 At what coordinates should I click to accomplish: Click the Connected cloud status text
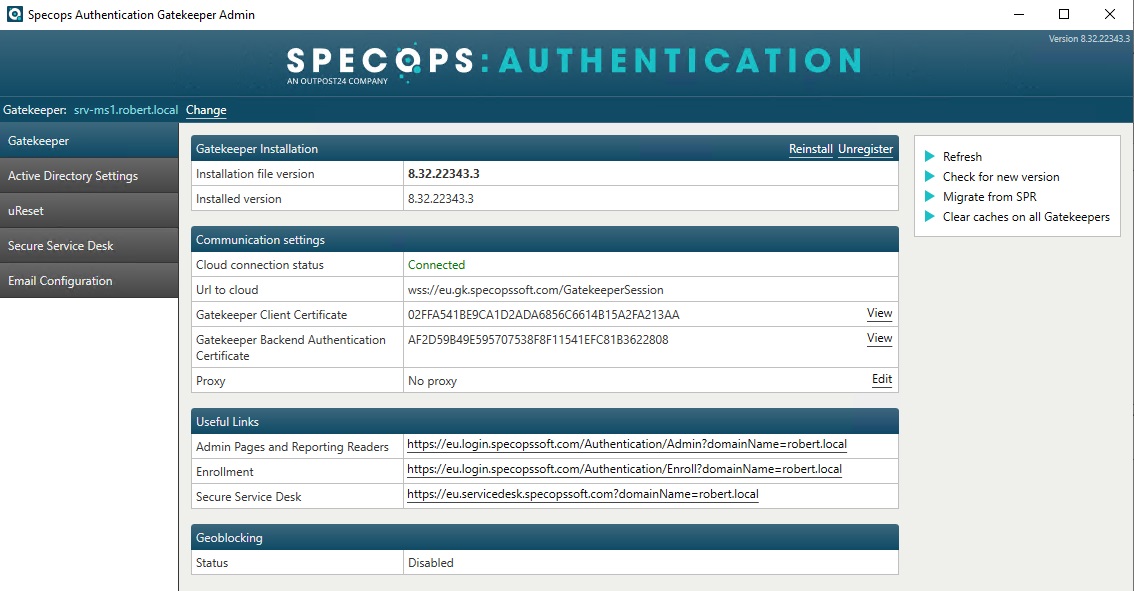436,265
